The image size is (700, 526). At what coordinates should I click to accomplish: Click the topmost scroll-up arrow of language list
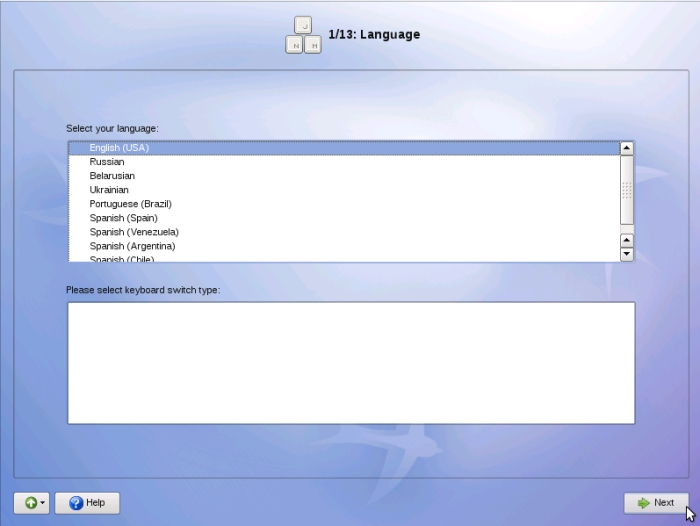pos(627,148)
